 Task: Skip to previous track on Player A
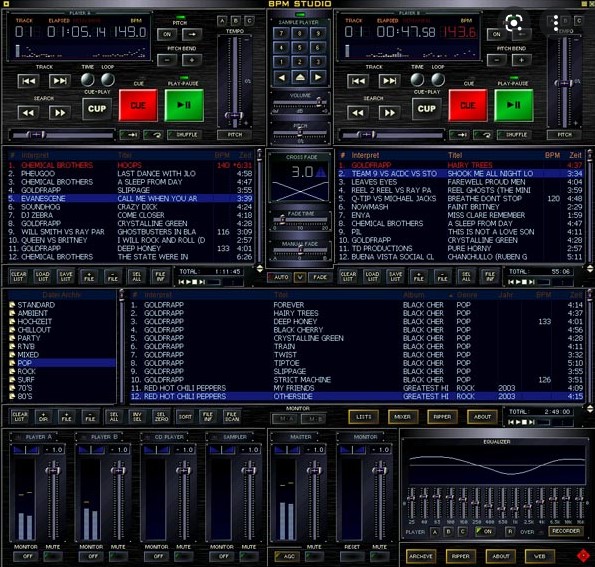pyautogui.click(x=28, y=81)
